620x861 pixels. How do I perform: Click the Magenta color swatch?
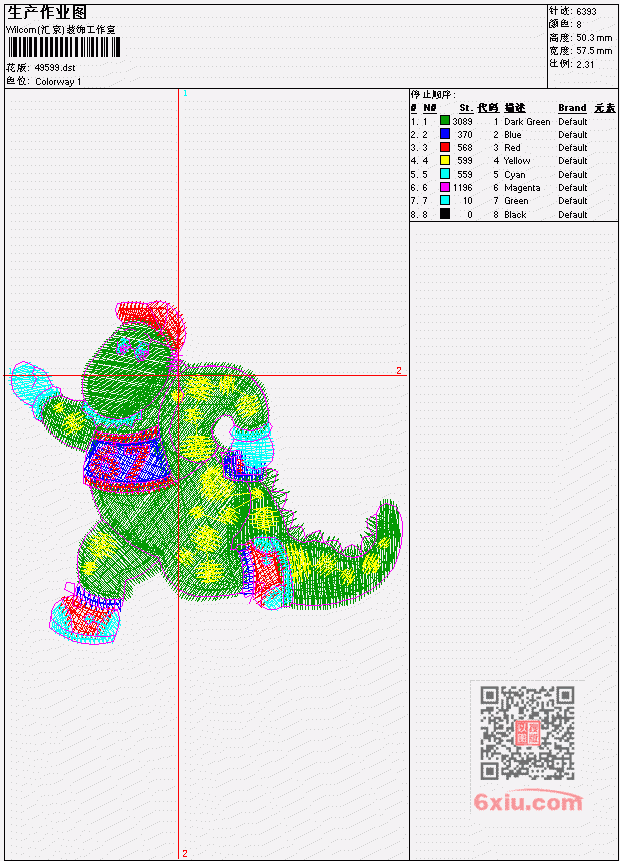point(445,187)
